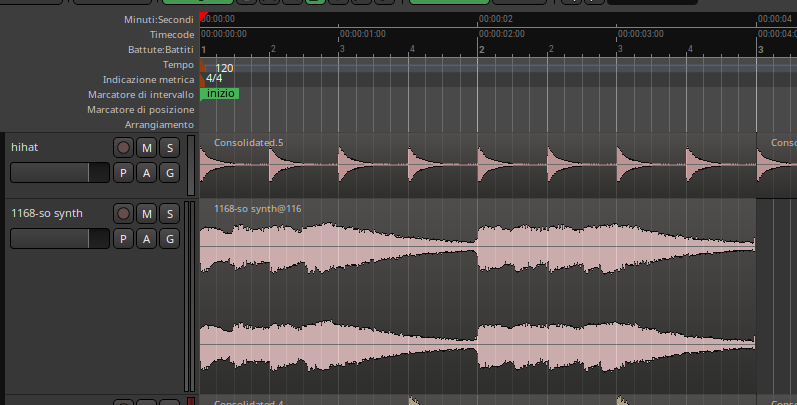The width and height of the screenshot is (797, 405).
Task: Click the 1168-so synth gain fader
Action: (60, 239)
